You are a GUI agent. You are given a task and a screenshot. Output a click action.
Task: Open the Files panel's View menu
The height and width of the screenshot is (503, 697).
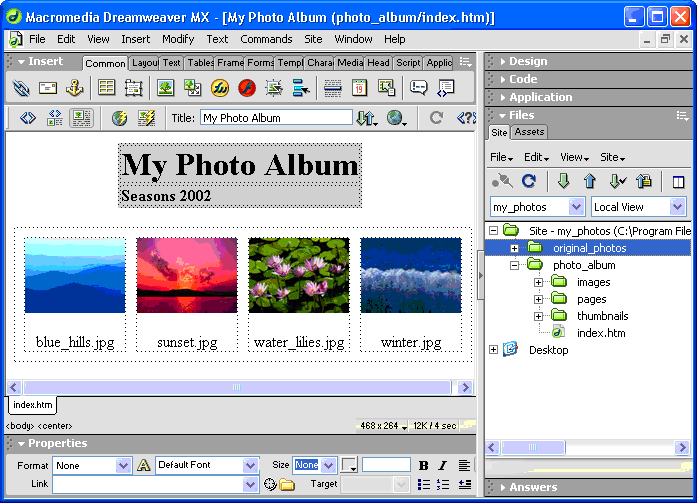(x=574, y=157)
